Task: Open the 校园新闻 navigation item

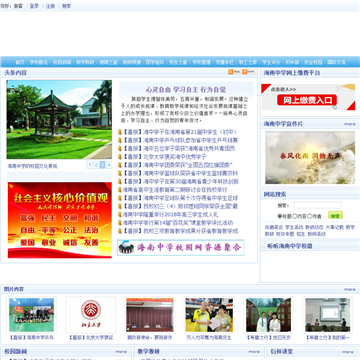Action: 62,62
